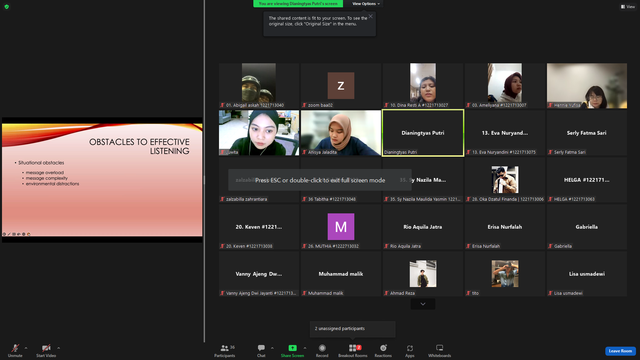The width and height of the screenshot is (640, 360).
Task: Open Breakout Rooms
Action: click(353, 350)
